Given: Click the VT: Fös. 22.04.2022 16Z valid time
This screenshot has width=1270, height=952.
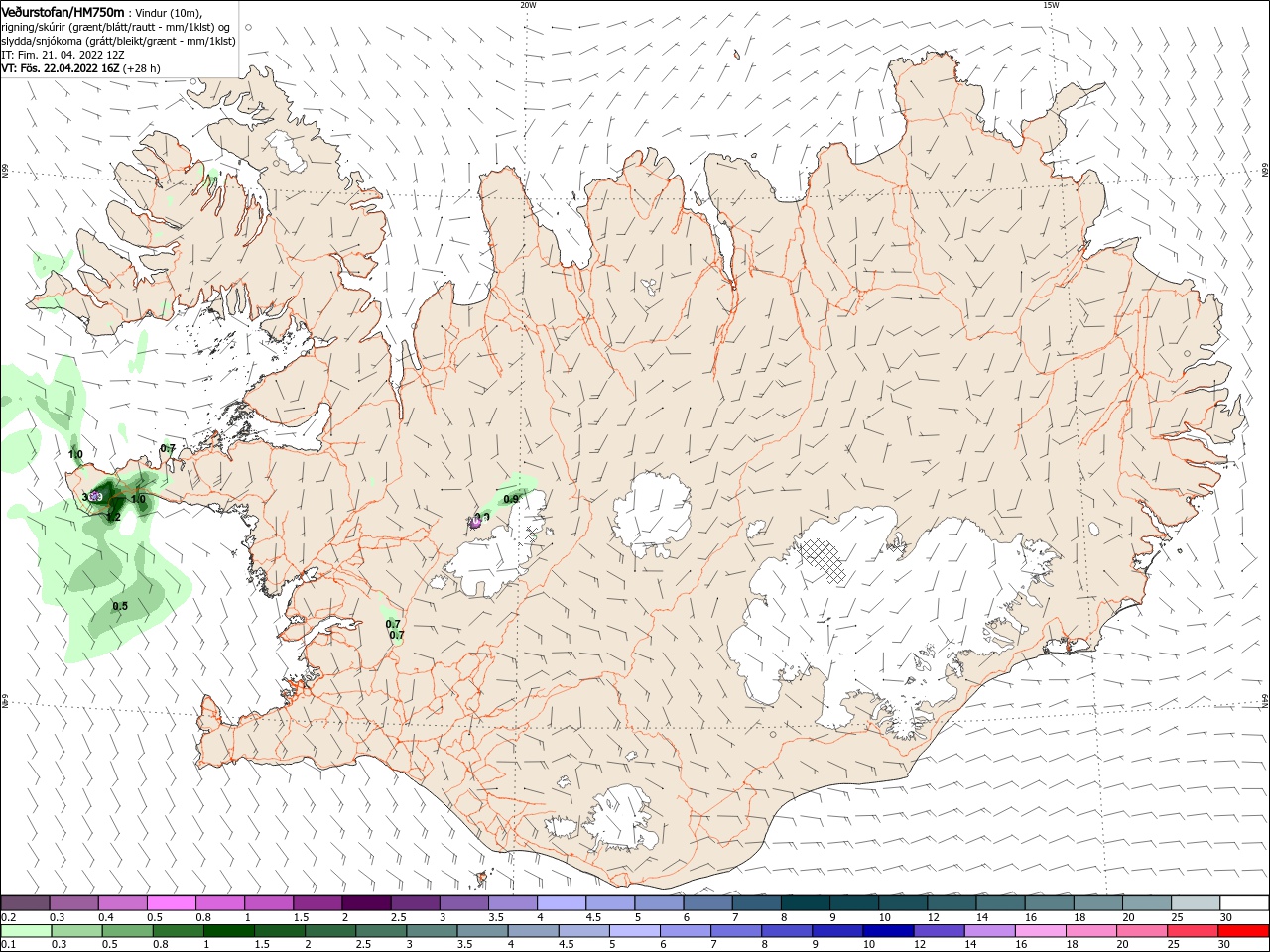Looking at the screenshot, I should coord(61,68).
